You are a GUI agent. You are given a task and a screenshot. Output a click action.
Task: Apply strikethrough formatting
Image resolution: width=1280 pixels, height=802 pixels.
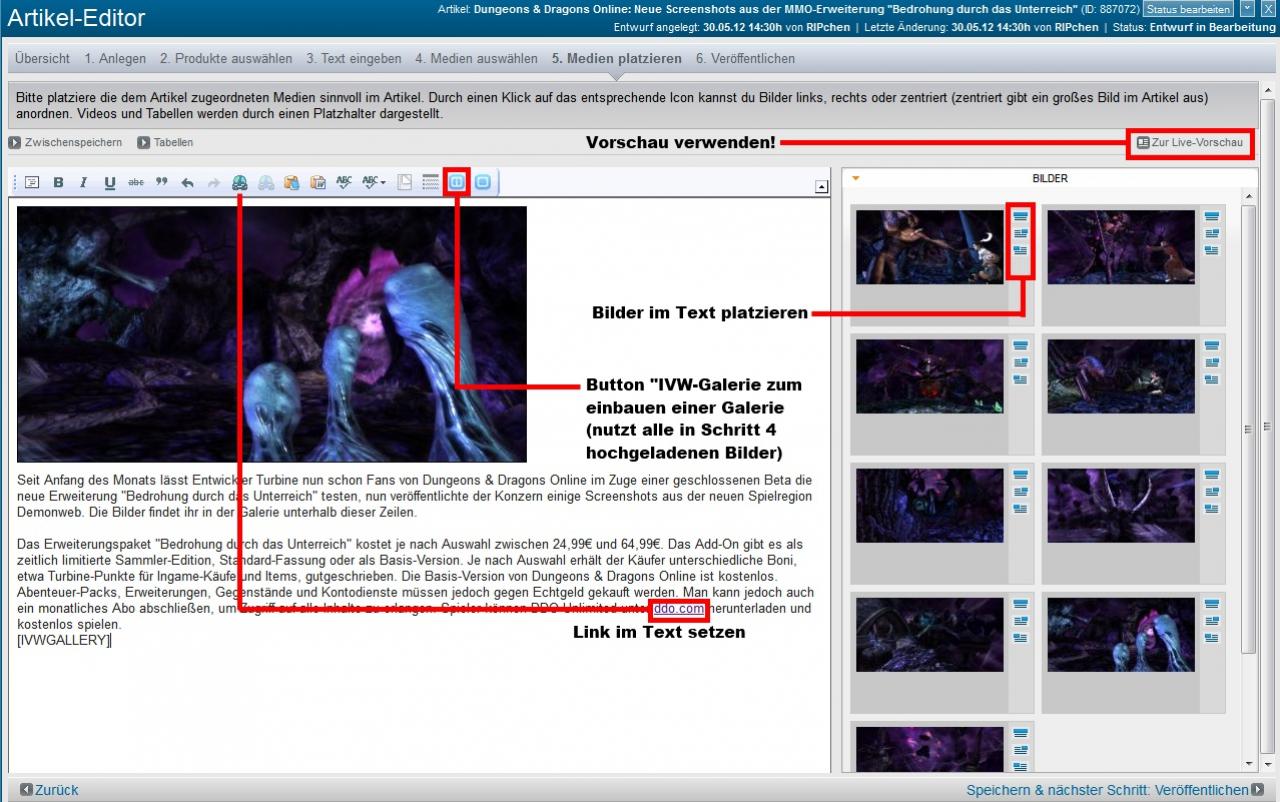[135, 183]
